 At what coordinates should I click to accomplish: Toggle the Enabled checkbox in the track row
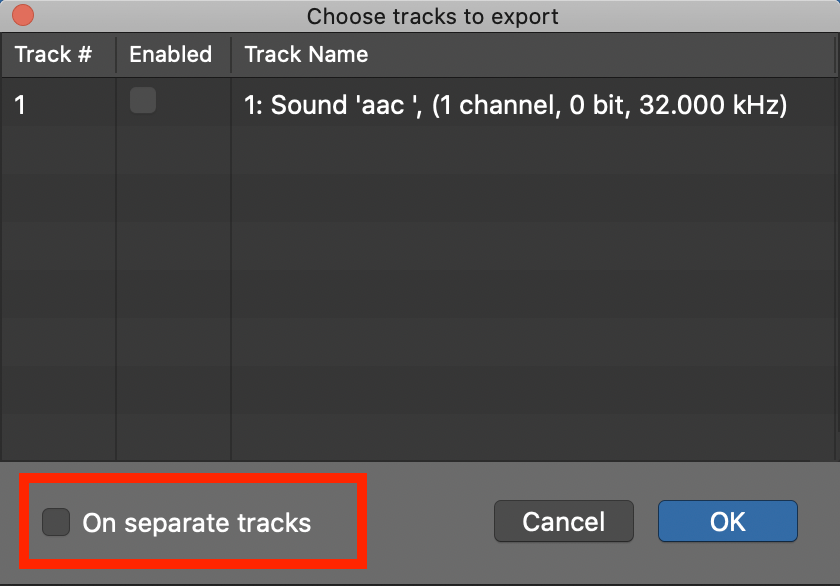(142, 101)
